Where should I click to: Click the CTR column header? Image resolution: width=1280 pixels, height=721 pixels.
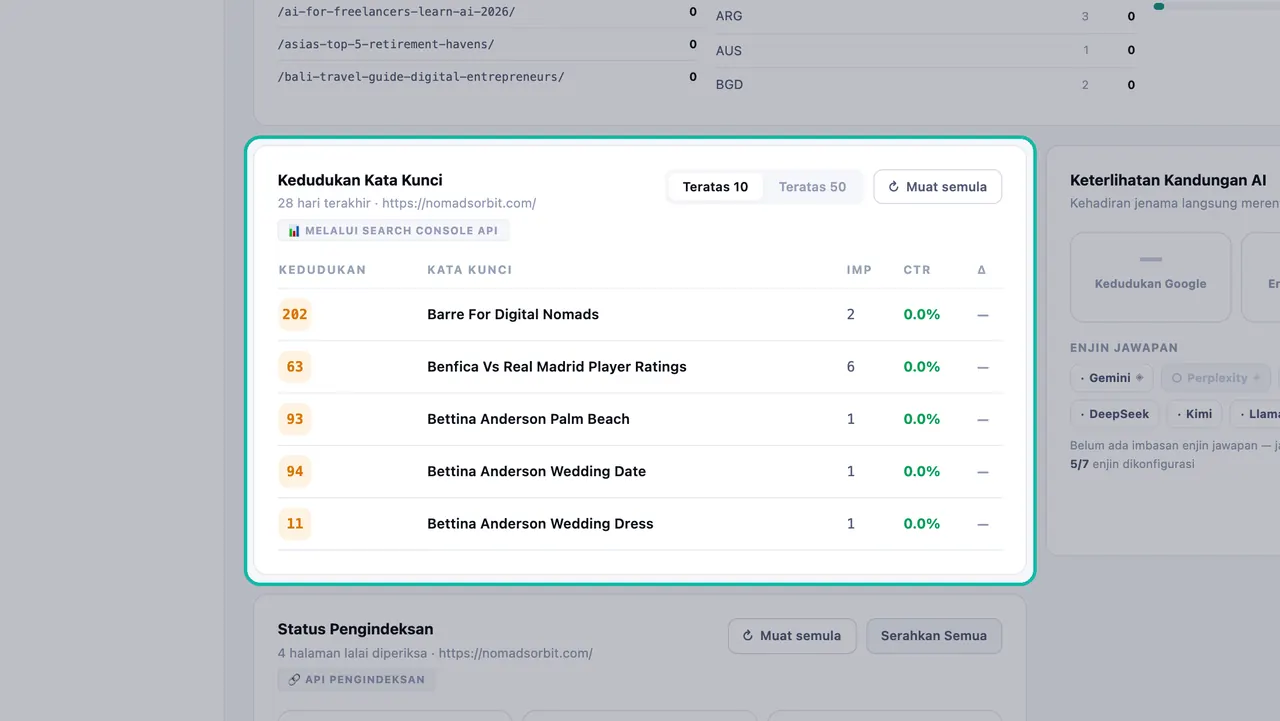coord(917,270)
